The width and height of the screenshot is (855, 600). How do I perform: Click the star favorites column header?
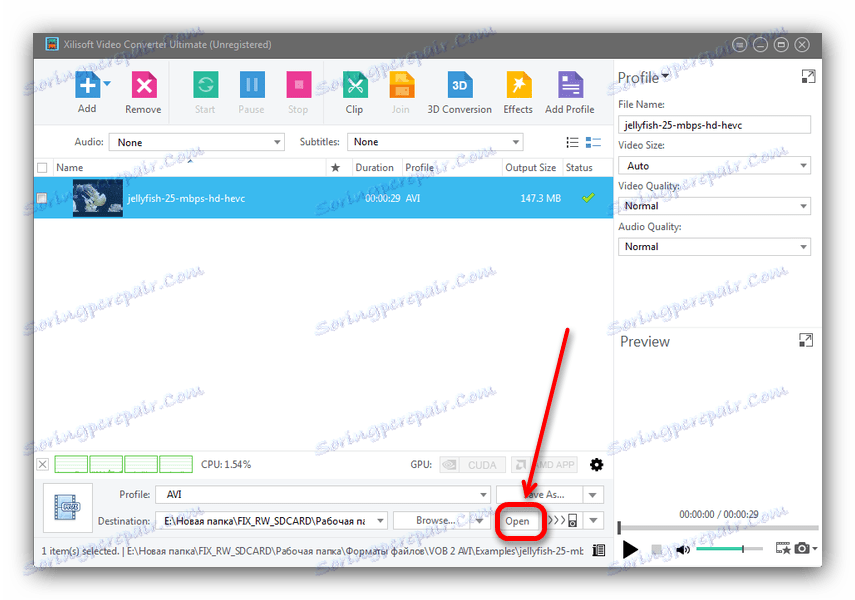click(335, 167)
